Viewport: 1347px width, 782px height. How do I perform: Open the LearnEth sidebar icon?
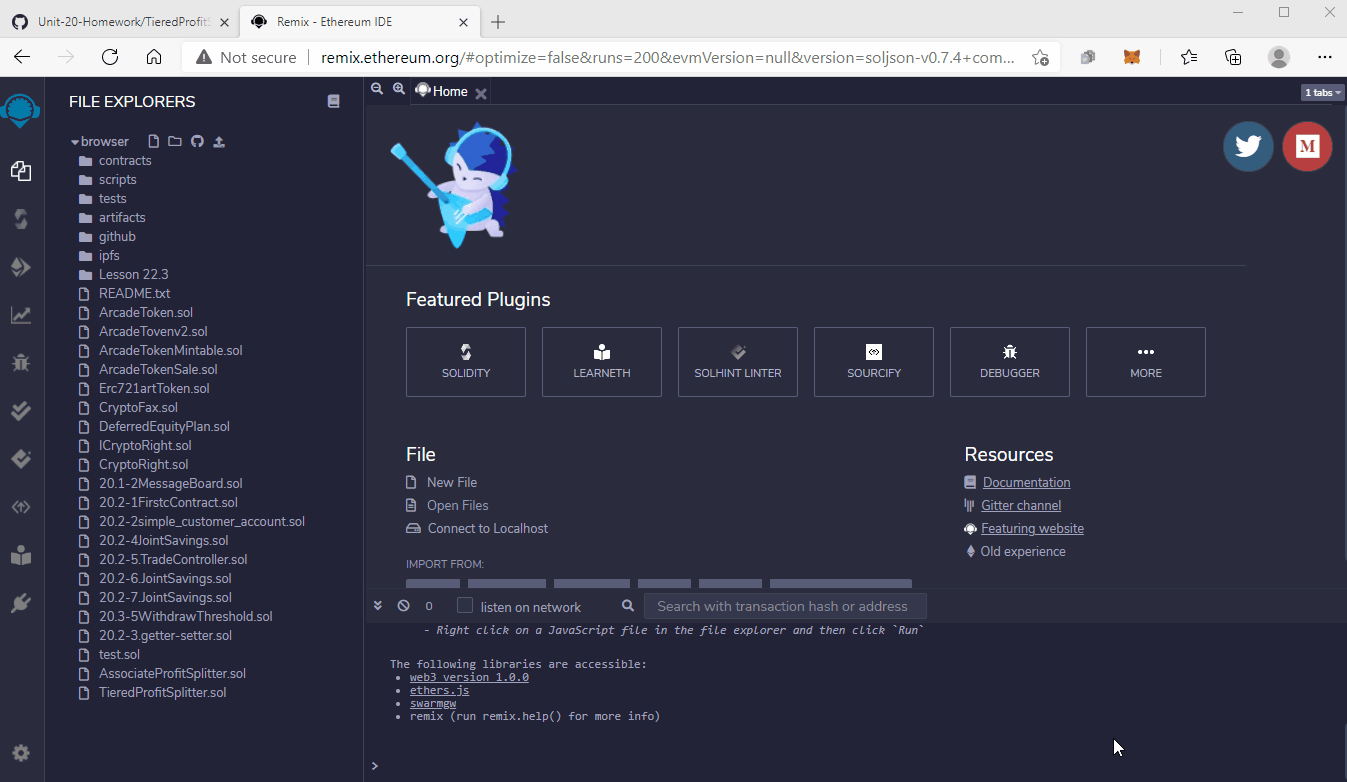tap(21, 555)
